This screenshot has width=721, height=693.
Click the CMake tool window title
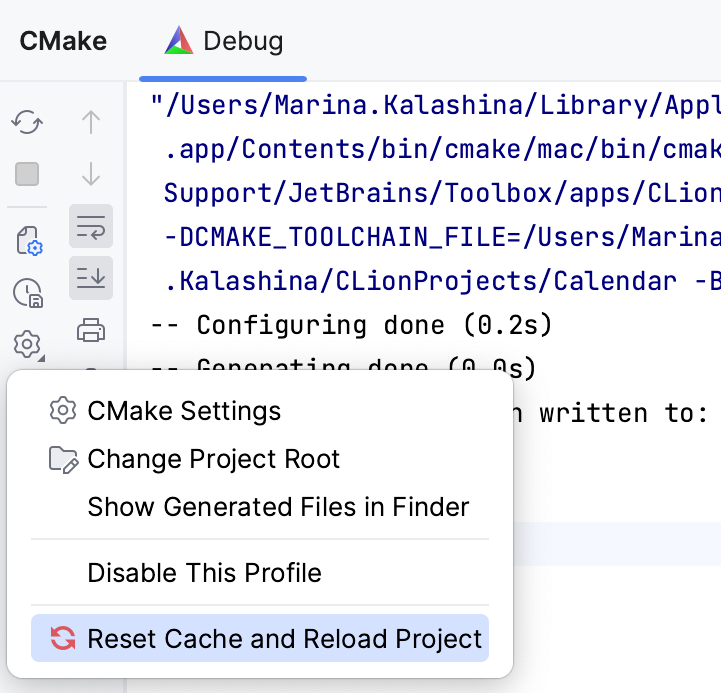63,41
